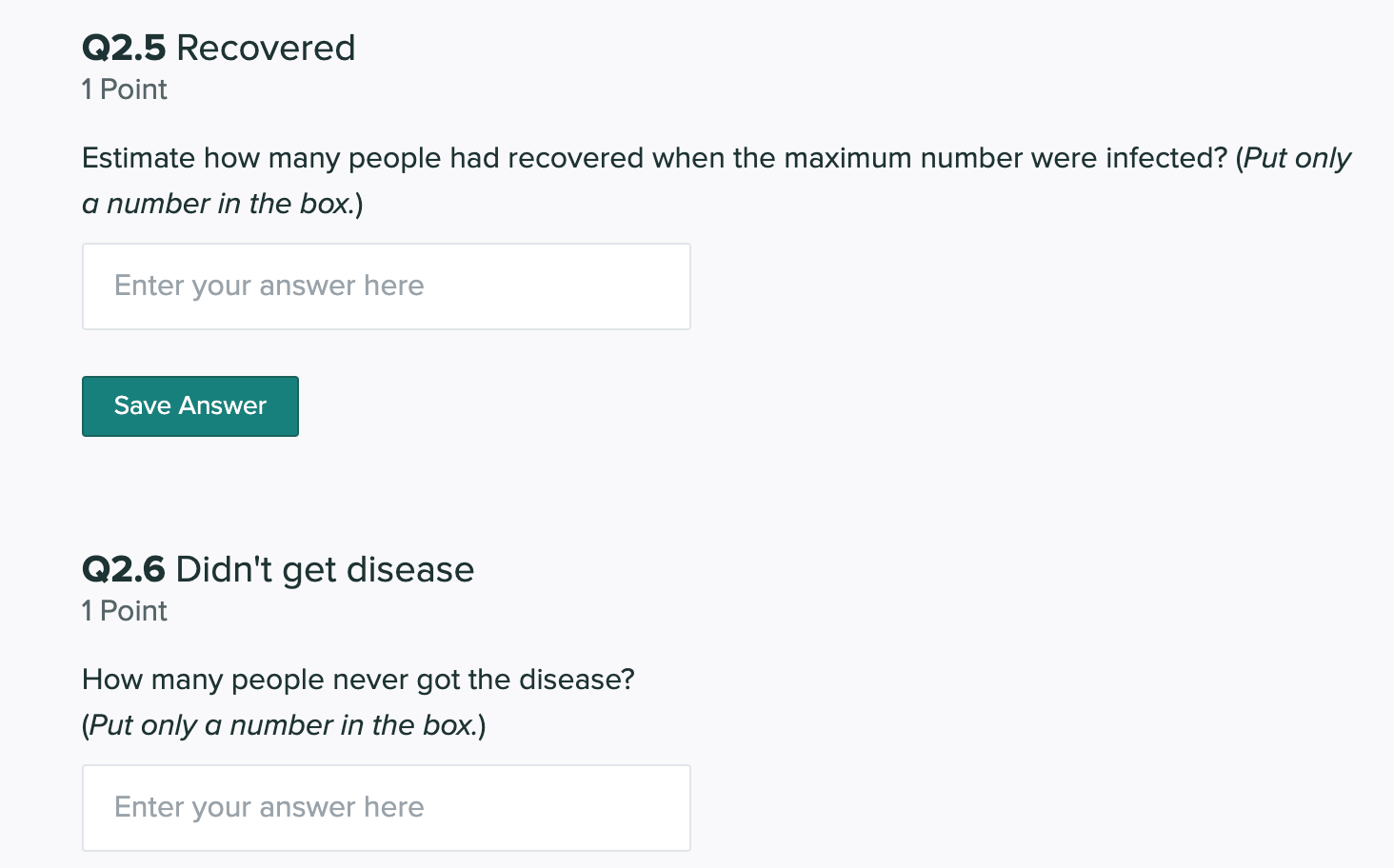Click the italic Put only a number note
The image size is (1394, 868).
283,724
